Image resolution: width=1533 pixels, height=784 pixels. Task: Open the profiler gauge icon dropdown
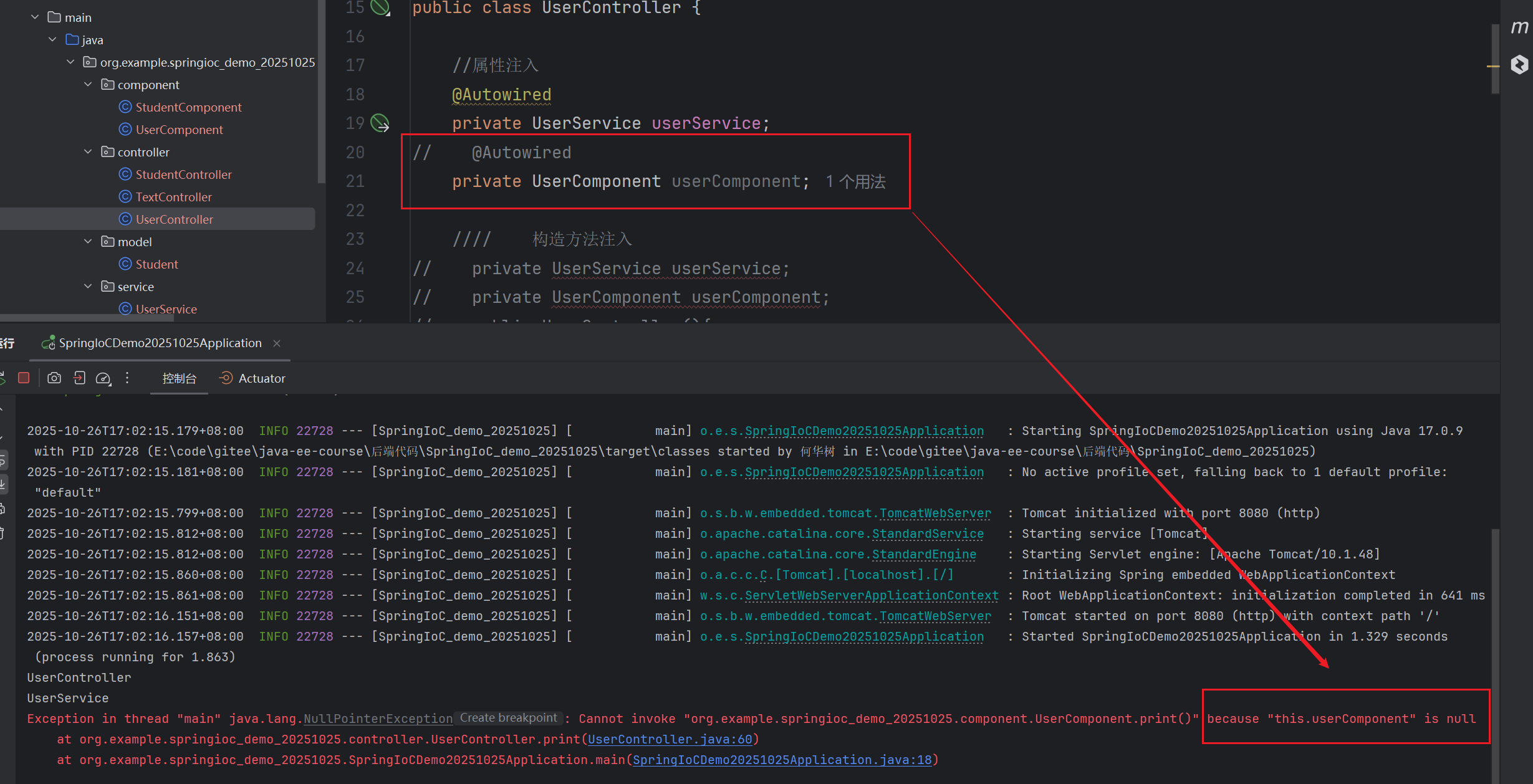[x=103, y=378]
